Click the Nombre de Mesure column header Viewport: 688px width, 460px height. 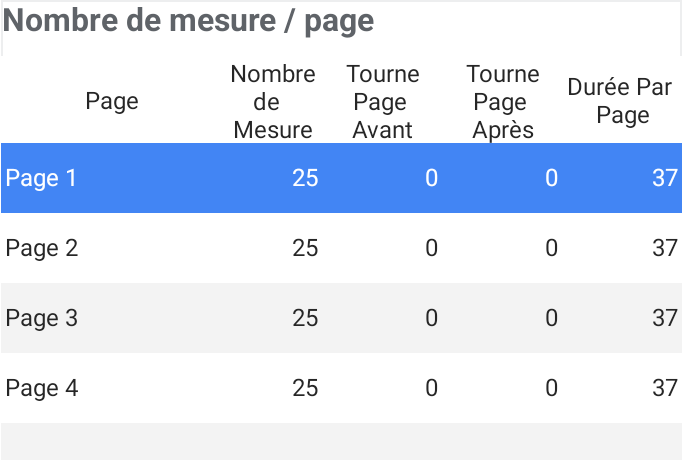[273, 102]
